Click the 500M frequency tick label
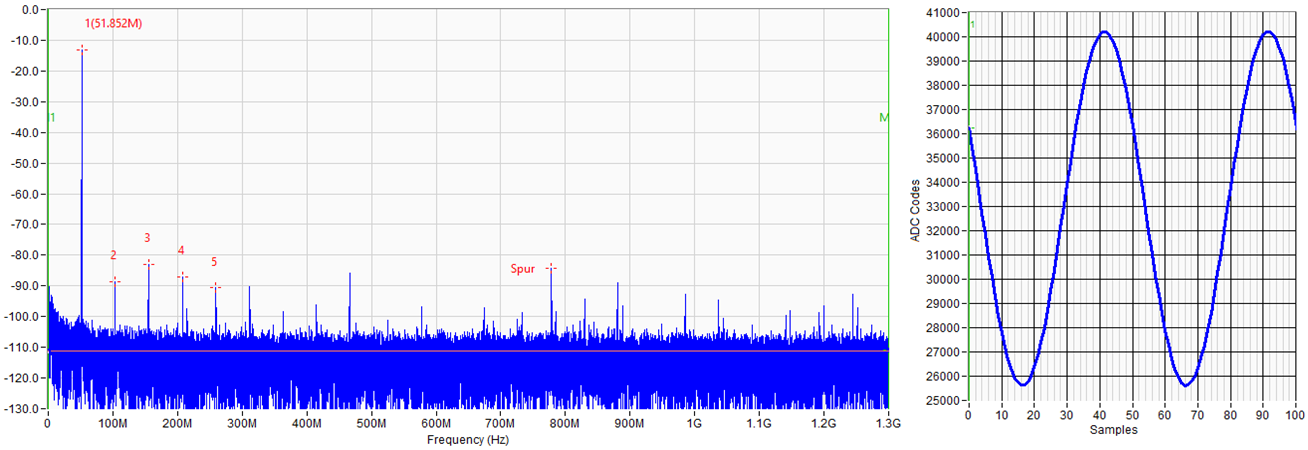1308x450 pixels. (x=371, y=424)
